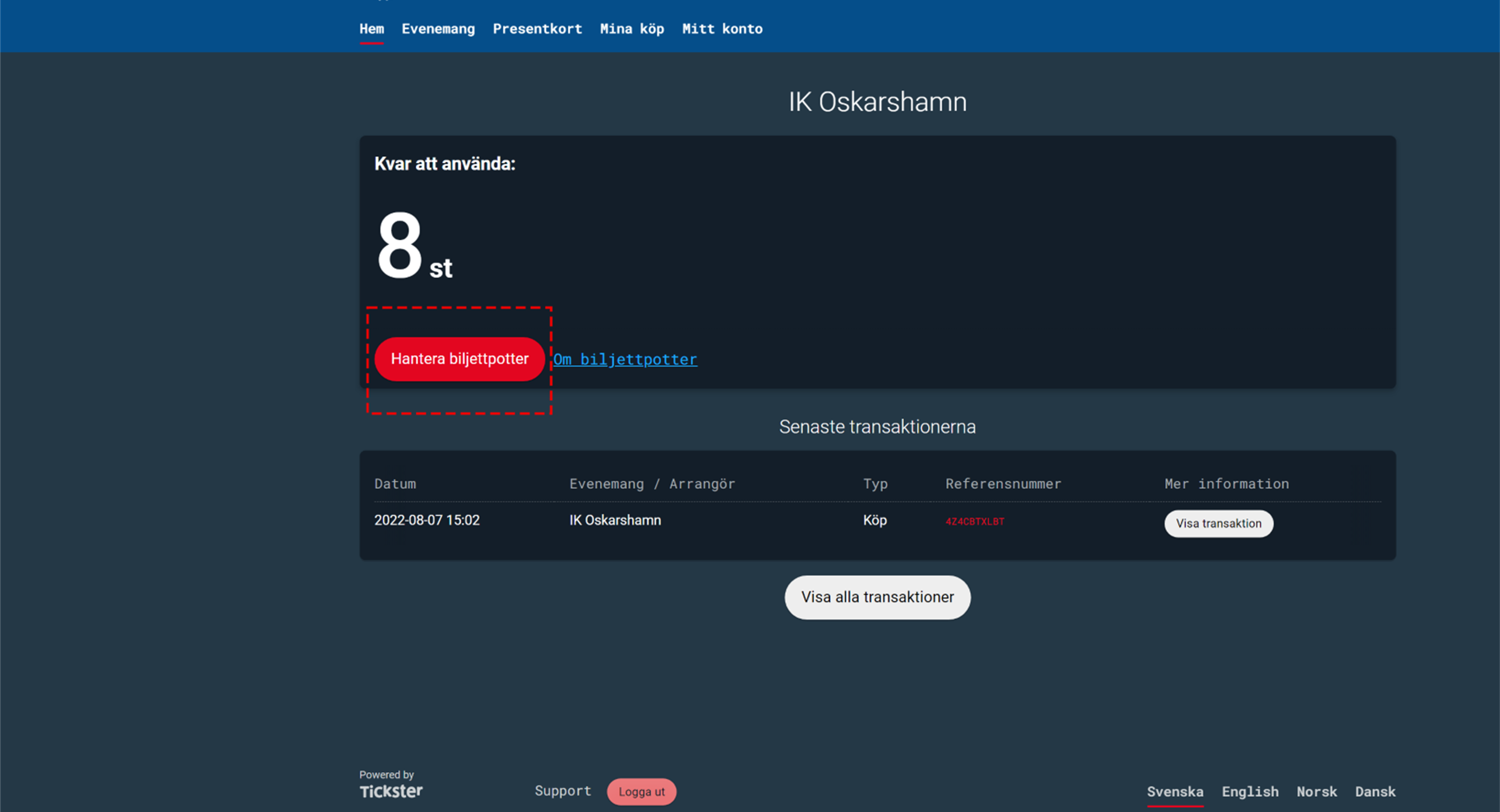Click the Datum column header
Image resolution: width=1500 pixels, height=812 pixels.
coord(395,484)
